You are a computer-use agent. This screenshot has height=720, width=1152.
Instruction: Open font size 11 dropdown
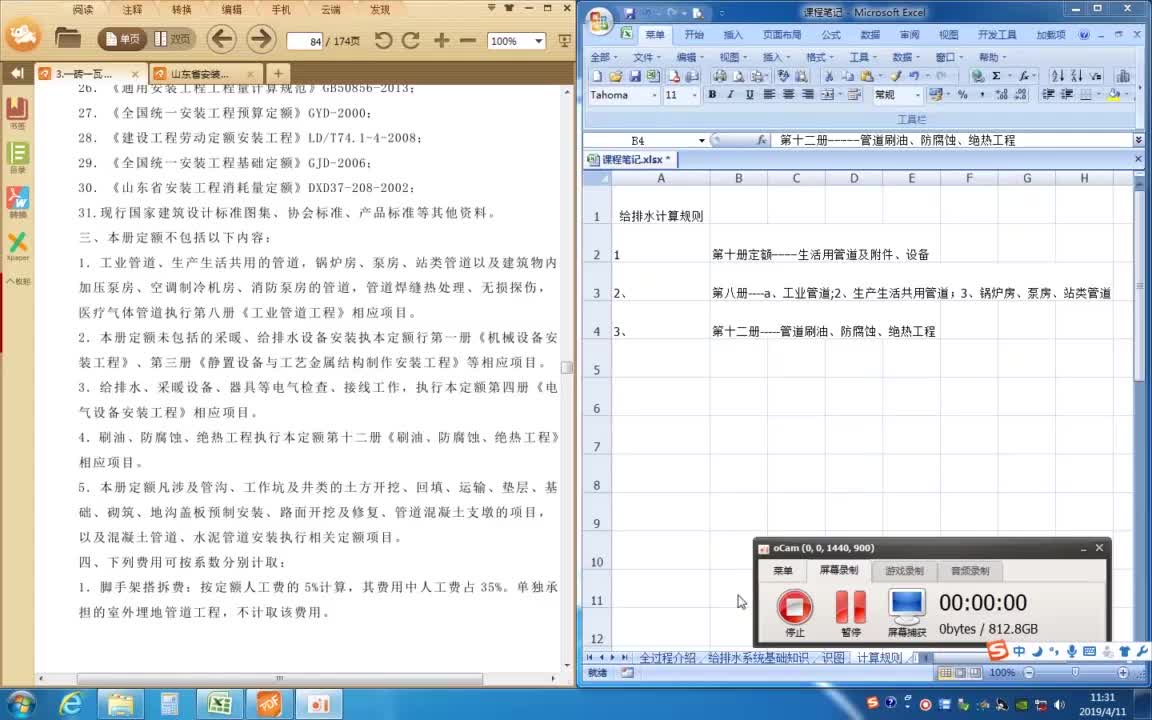pyautogui.click(x=694, y=96)
